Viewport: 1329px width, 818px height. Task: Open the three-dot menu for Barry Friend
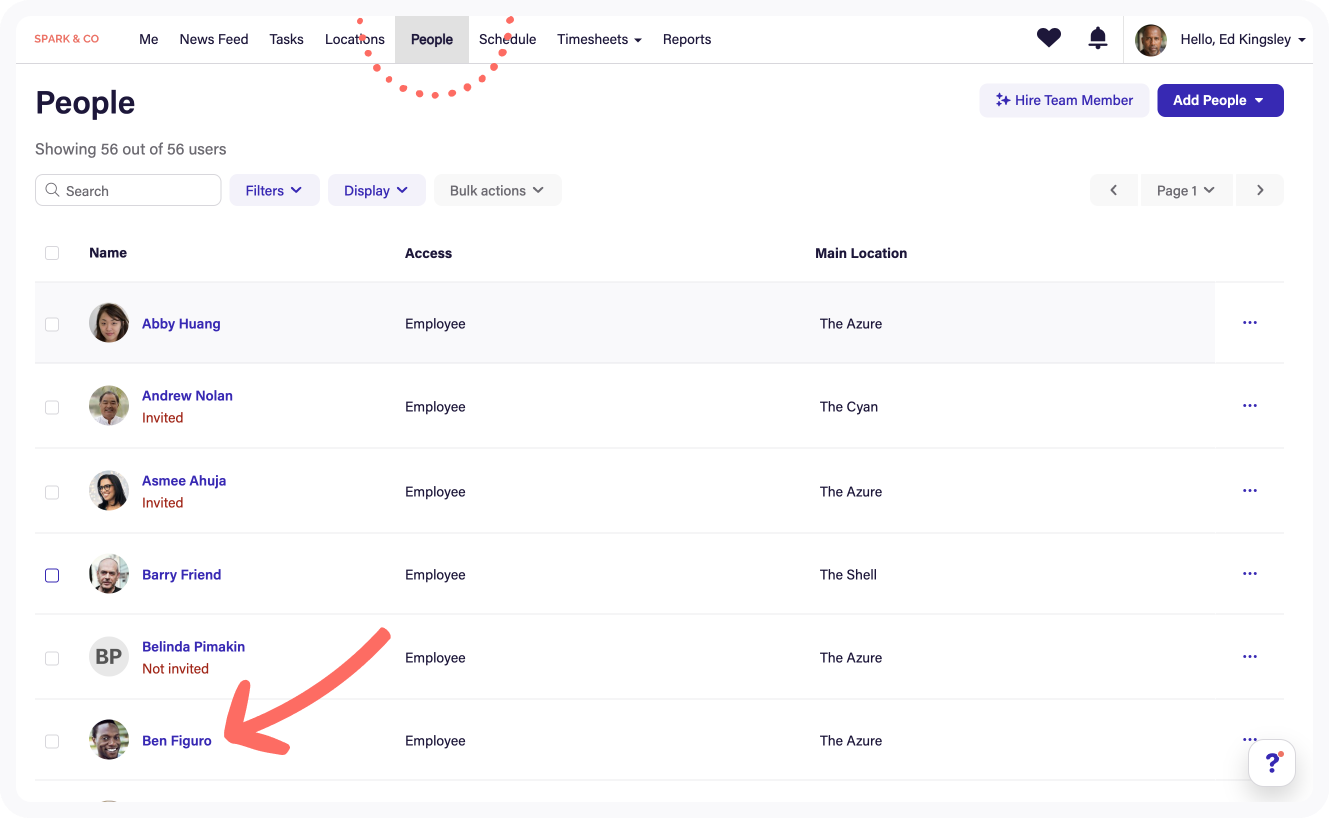pyautogui.click(x=1249, y=574)
